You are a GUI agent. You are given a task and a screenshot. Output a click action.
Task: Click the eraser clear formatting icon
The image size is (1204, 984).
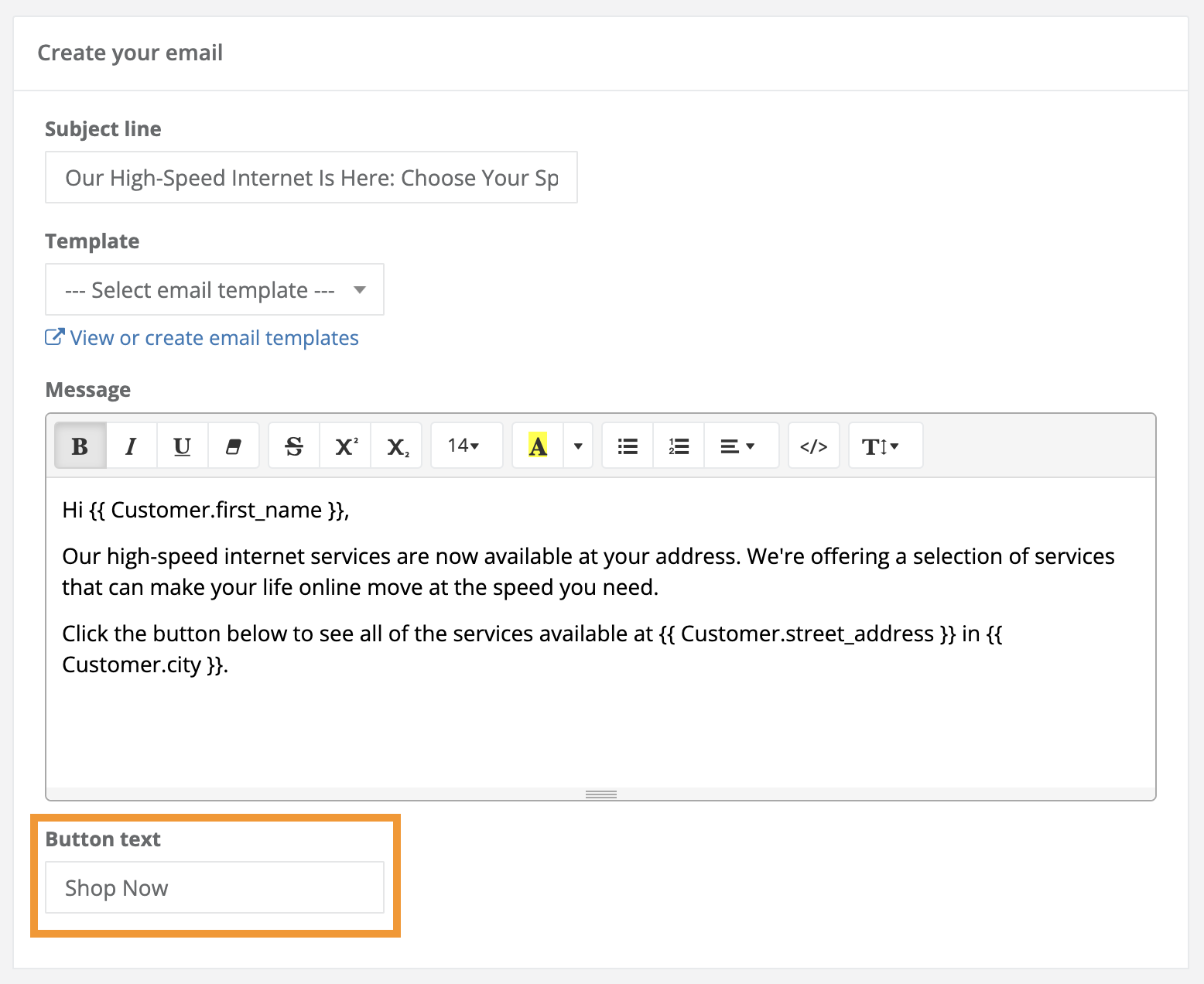pos(233,446)
